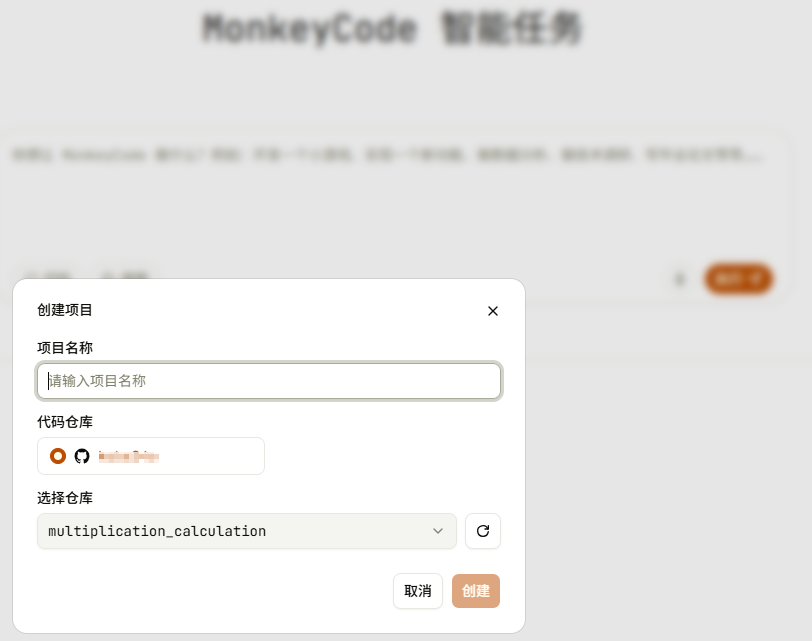Click the 创建项目 dialog title
Viewport: 812px width, 641px height.
(x=65, y=310)
